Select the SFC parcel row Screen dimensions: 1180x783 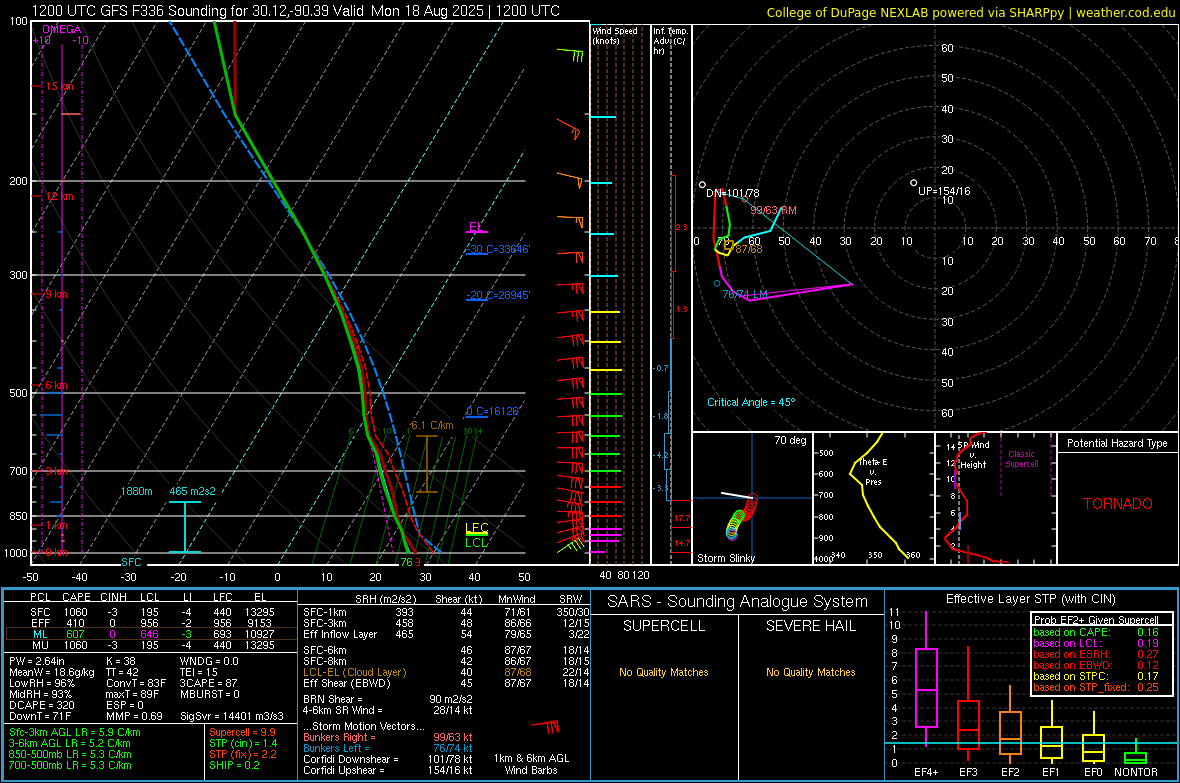[151, 612]
